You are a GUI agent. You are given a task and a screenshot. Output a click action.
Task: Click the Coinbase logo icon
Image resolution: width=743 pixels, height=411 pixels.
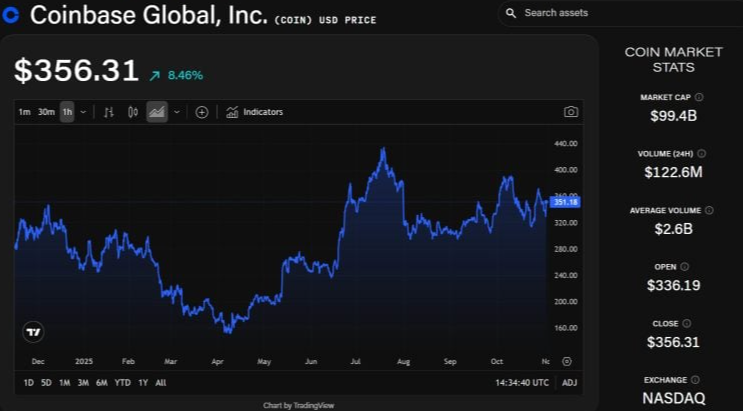click(11, 16)
